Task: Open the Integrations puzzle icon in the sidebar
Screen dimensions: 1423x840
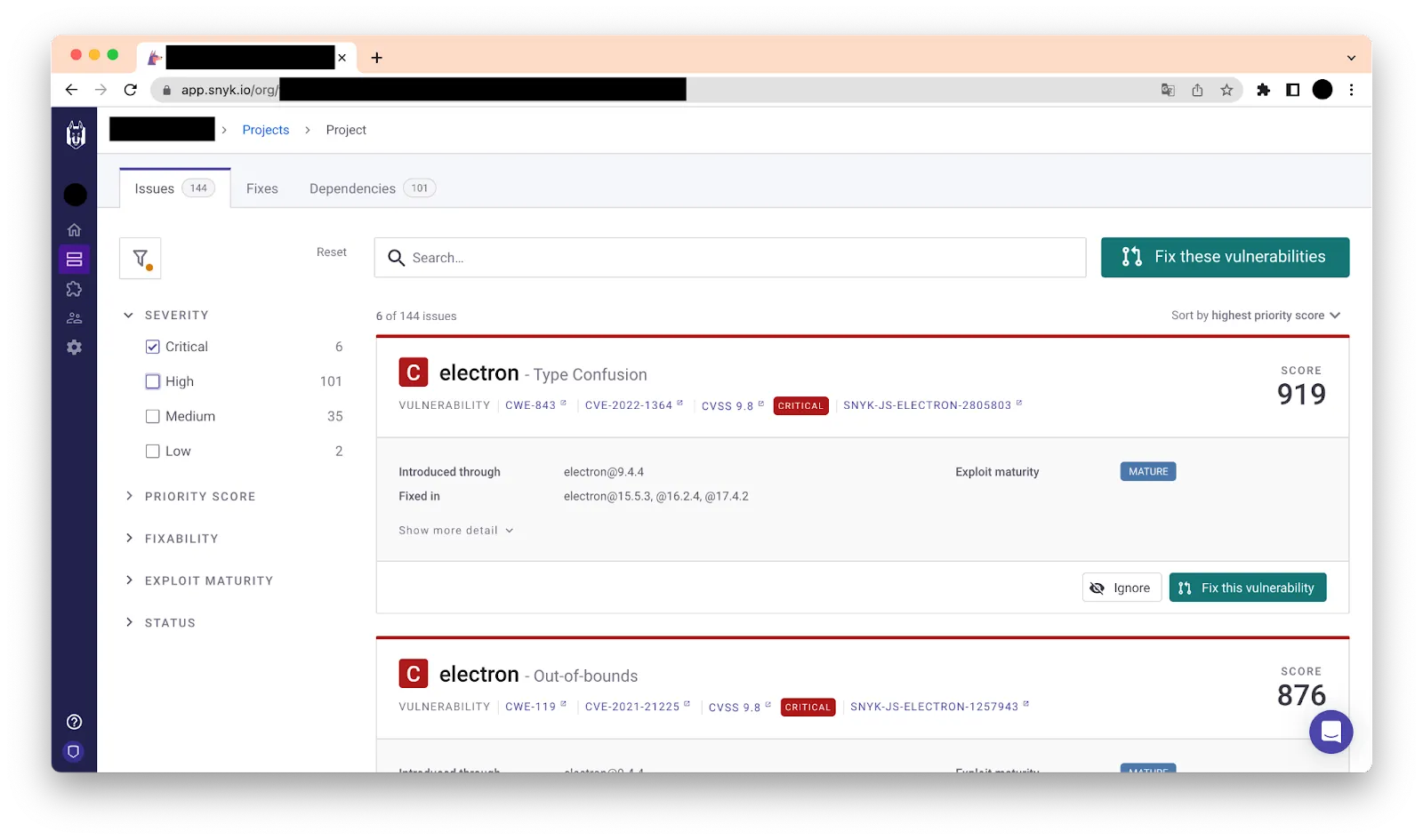Action: [x=75, y=289]
